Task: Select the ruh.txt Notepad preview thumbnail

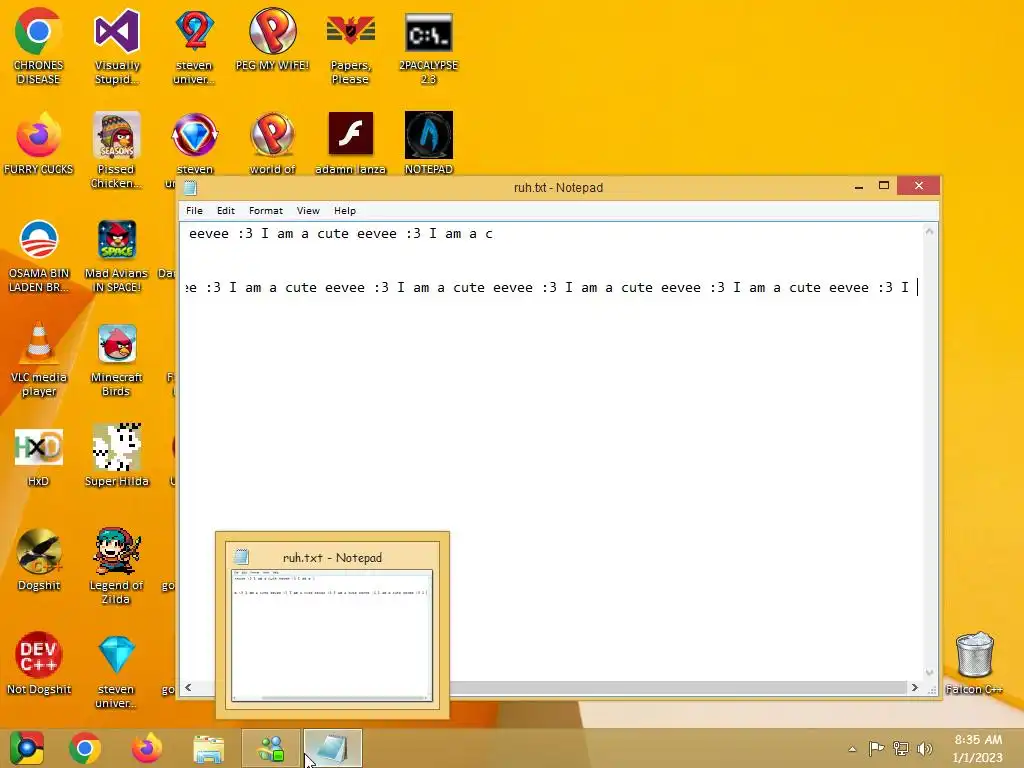Action: 332,626
